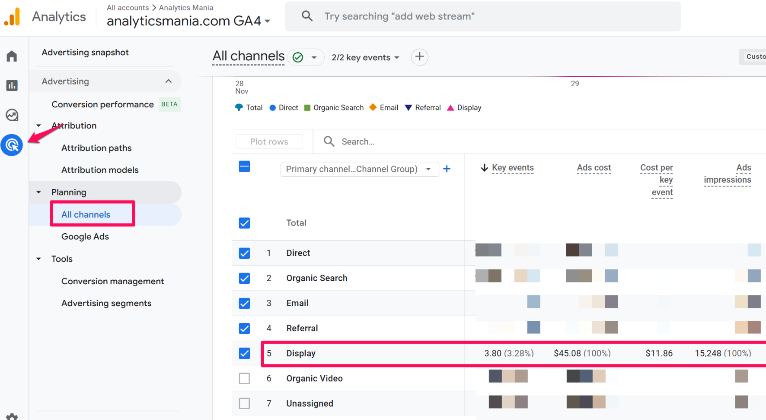
Task: Select All channels in Planning menu
Action: point(86,214)
